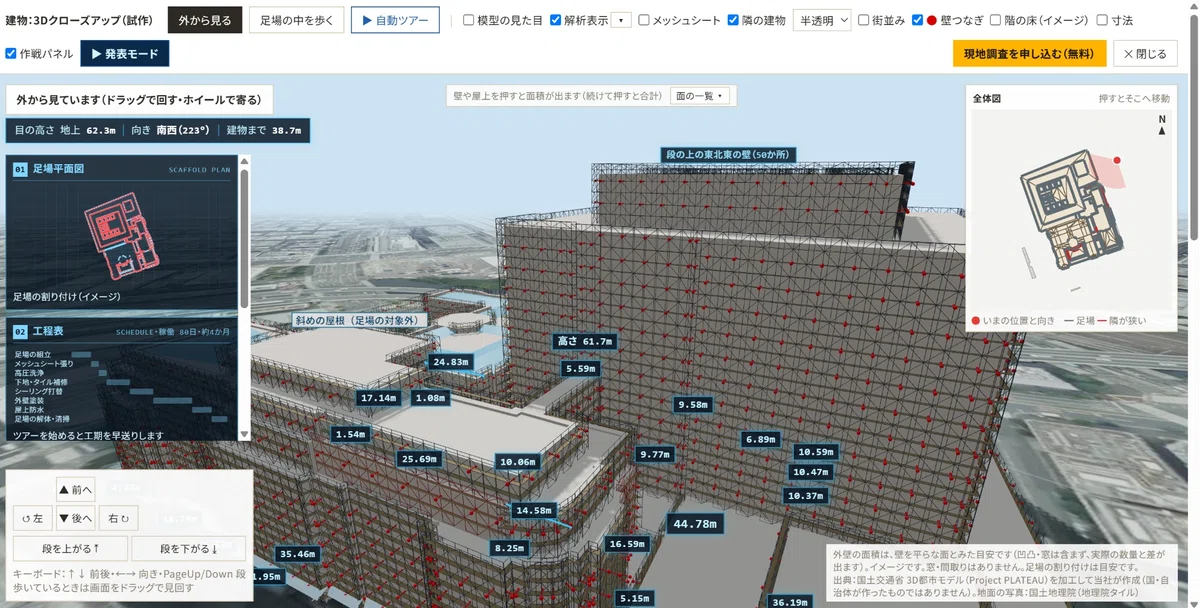Click the 36.19m measurement label
This screenshot has width=1200, height=608.
tap(790, 602)
